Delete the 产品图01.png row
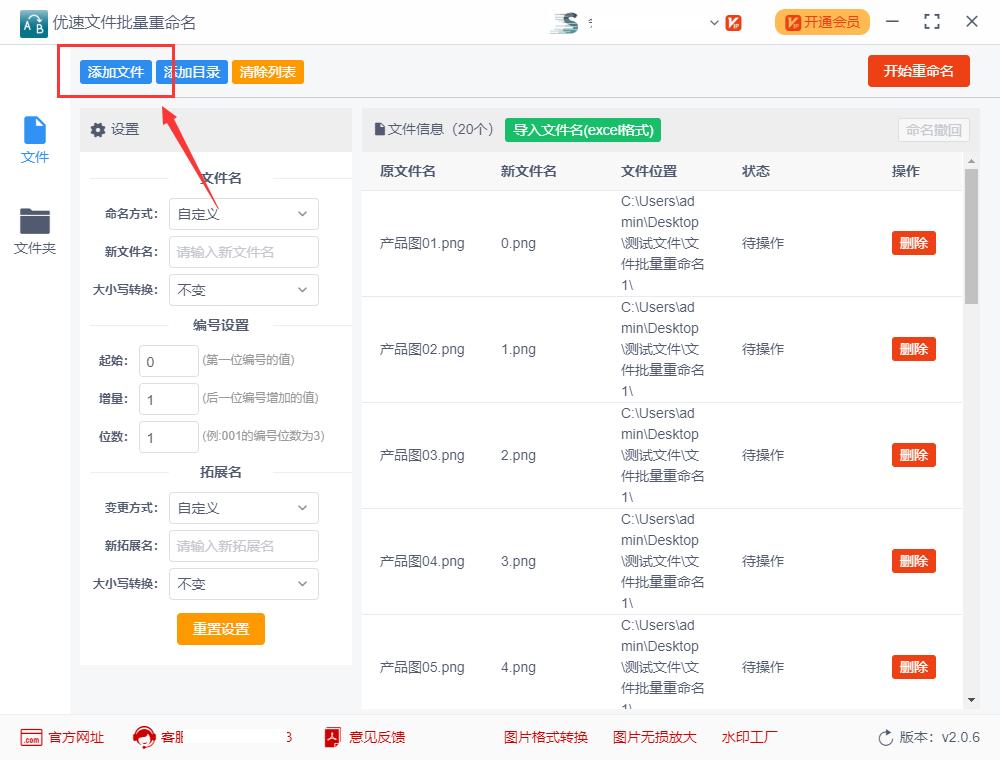 pos(912,243)
